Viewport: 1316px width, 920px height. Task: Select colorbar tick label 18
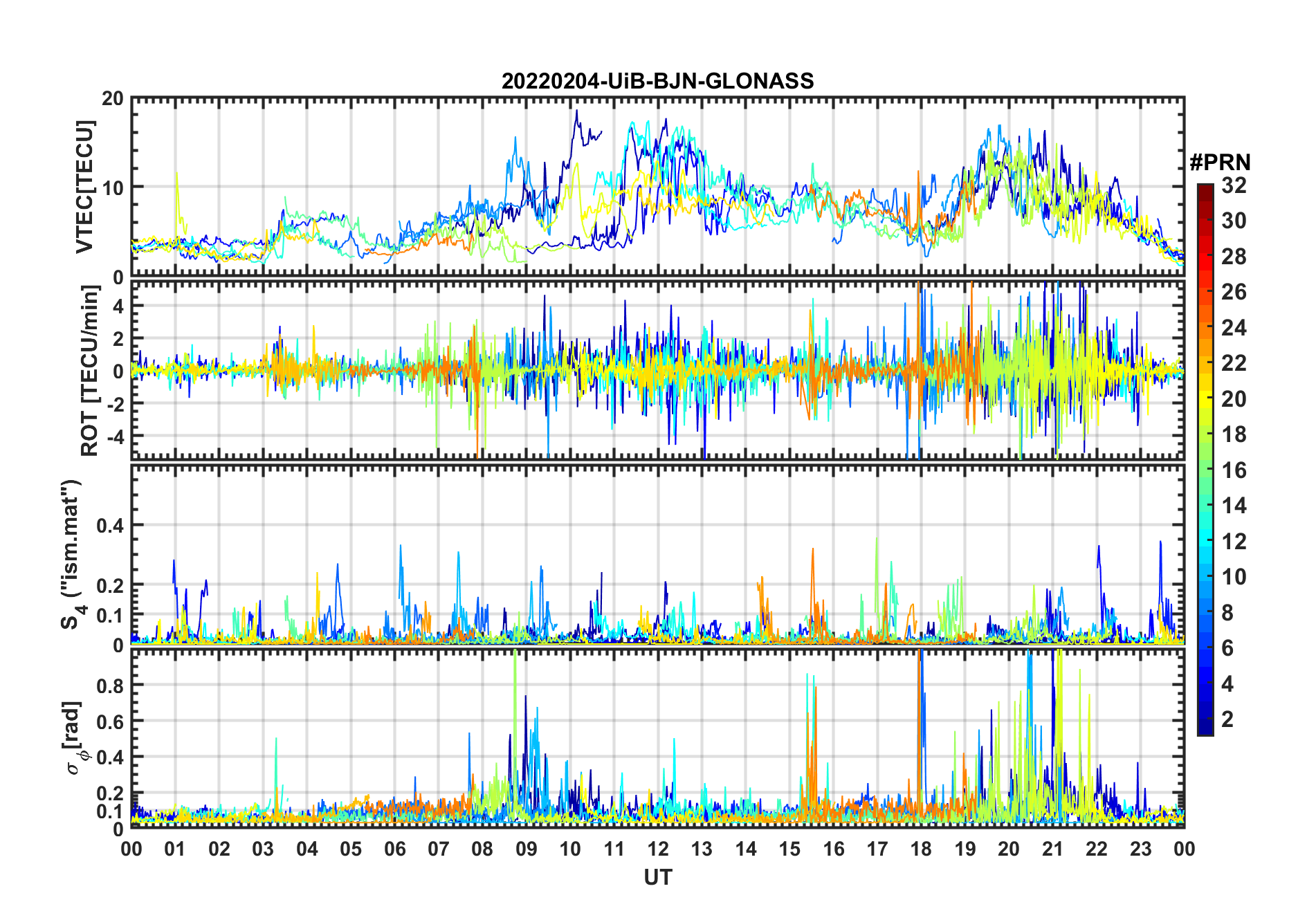pos(1234,434)
